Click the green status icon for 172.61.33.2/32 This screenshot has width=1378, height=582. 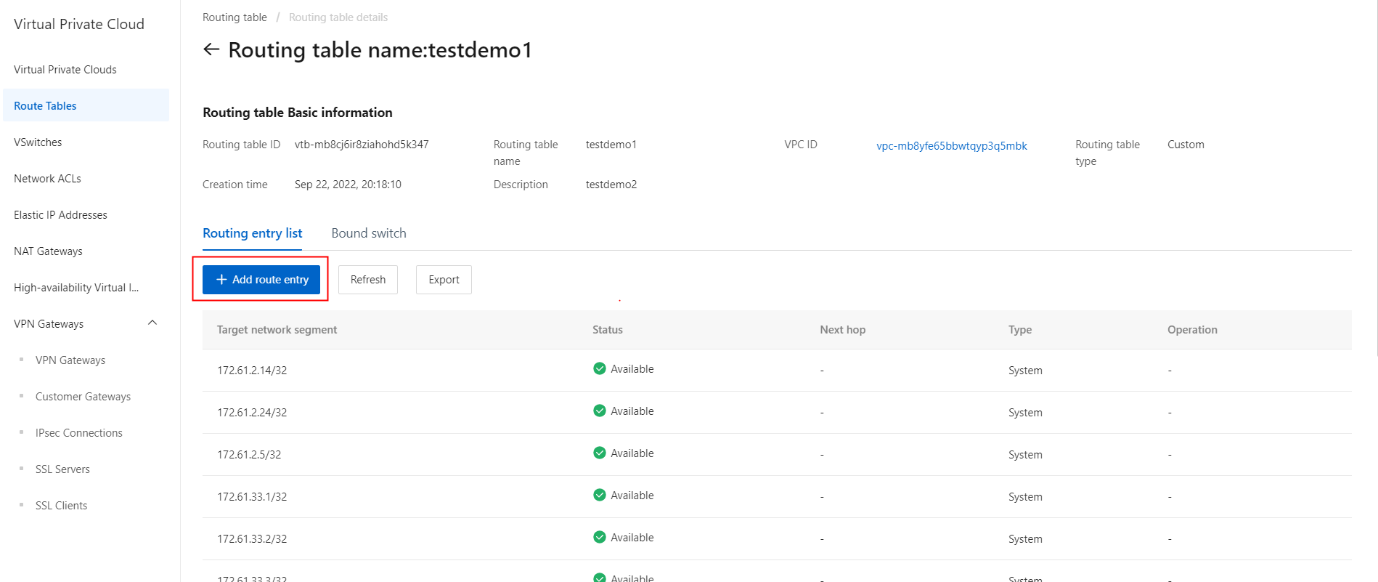tap(600, 537)
